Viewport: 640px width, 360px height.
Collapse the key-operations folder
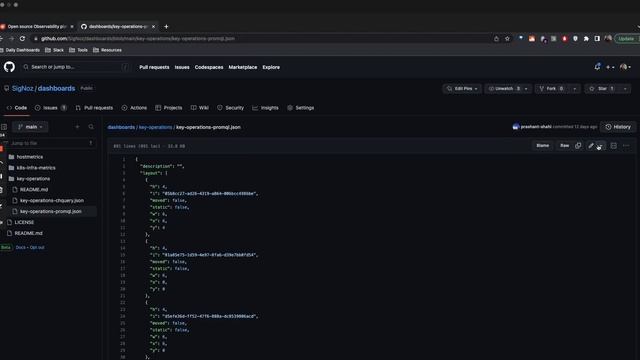29,179
